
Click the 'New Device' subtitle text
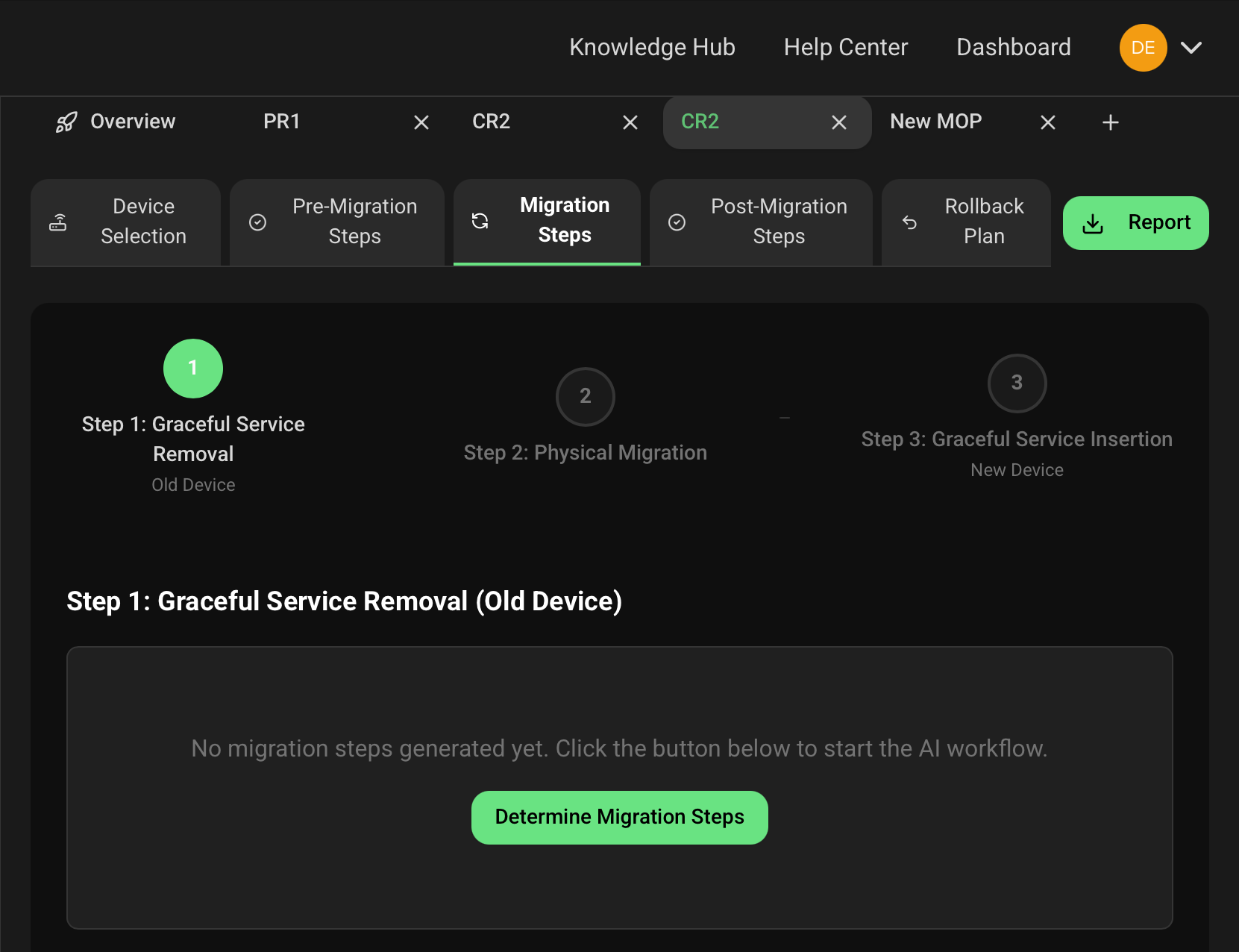1017,470
